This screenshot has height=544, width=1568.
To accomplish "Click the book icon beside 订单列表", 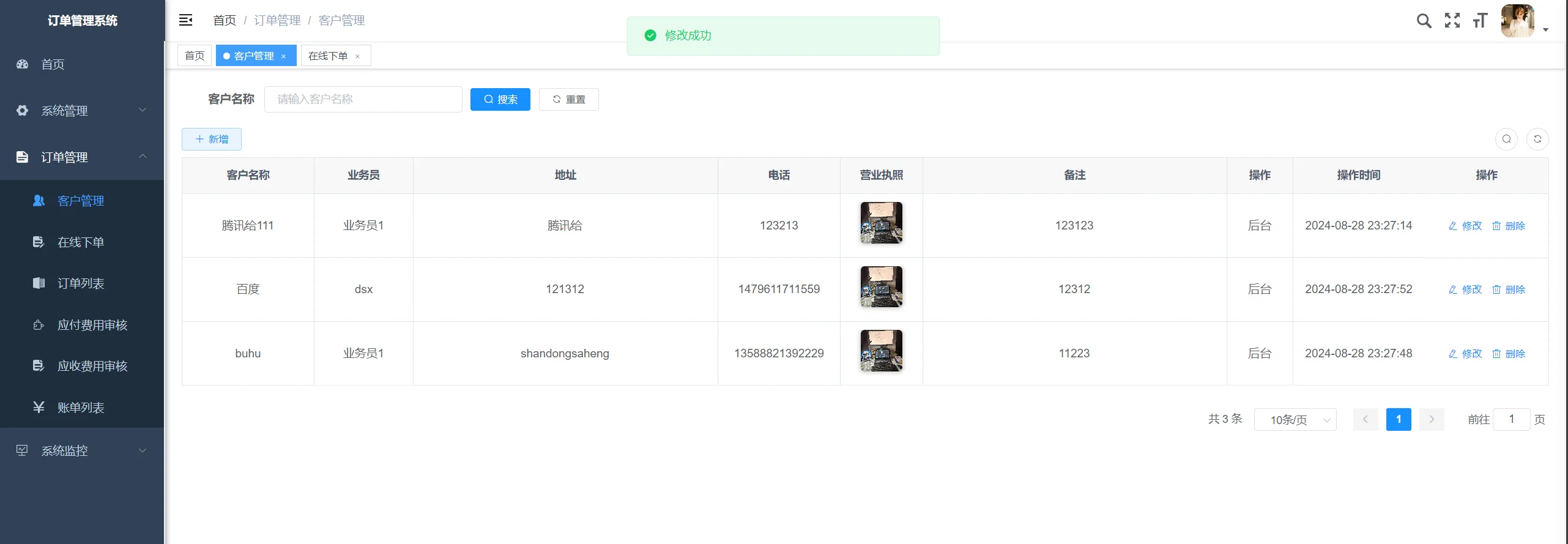I will tap(39, 283).
